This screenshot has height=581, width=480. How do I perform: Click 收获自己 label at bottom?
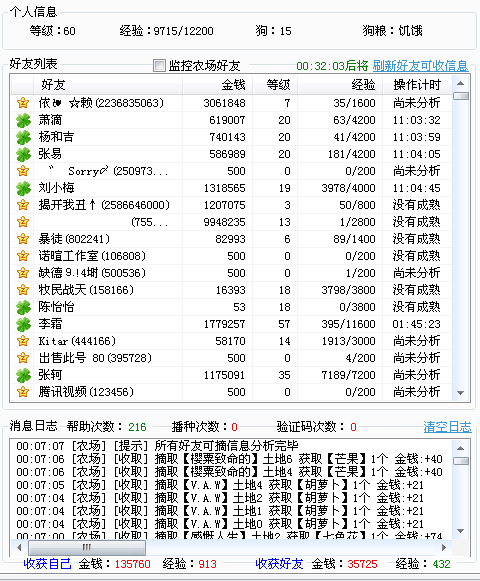click(x=47, y=564)
